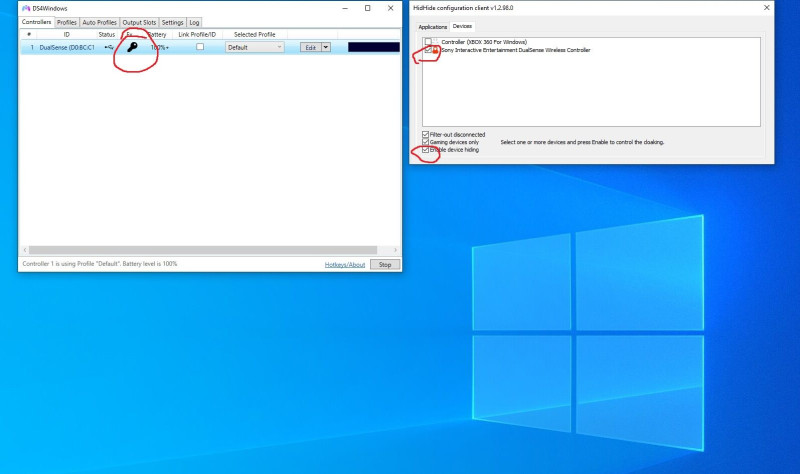Click the USB status icon in DS4Windows
800x474 pixels.
(109, 47)
